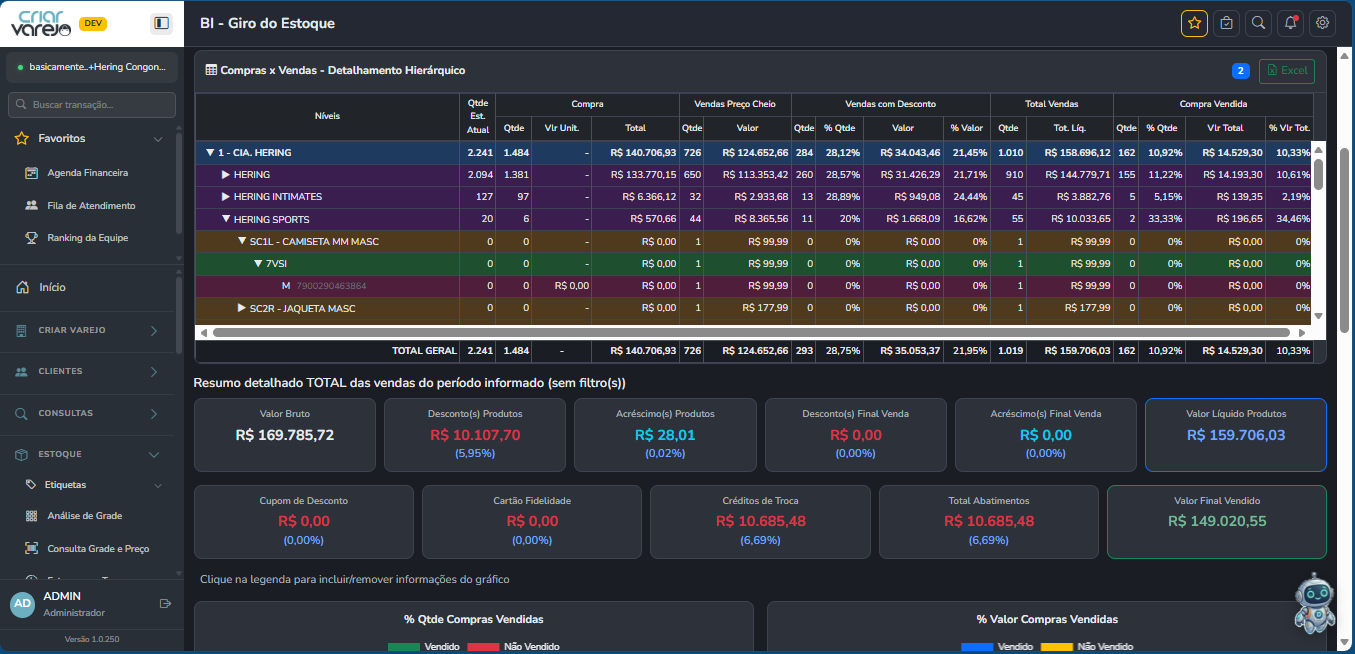Screen dimensions: 1355x654
Task: Expand the HERING INTIMATES row
Action: [x=226, y=197]
